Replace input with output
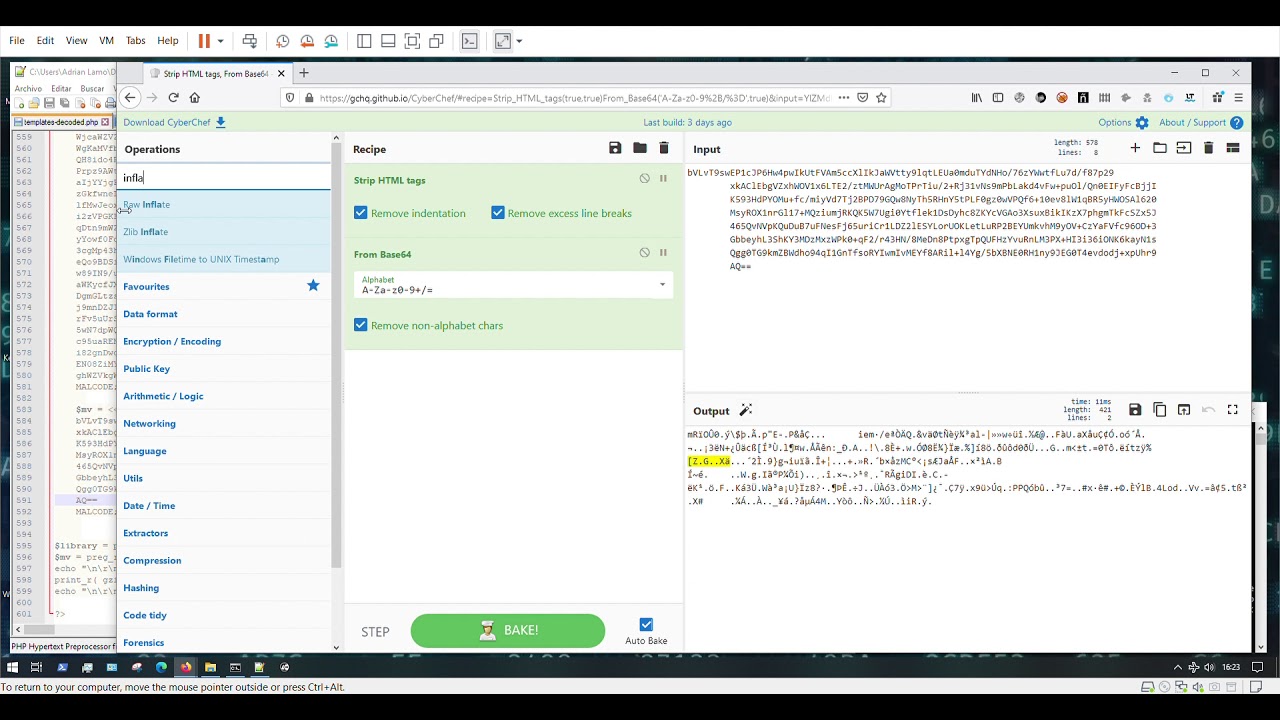The height and width of the screenshot is (720, 1280). (x=1184, y=410)
